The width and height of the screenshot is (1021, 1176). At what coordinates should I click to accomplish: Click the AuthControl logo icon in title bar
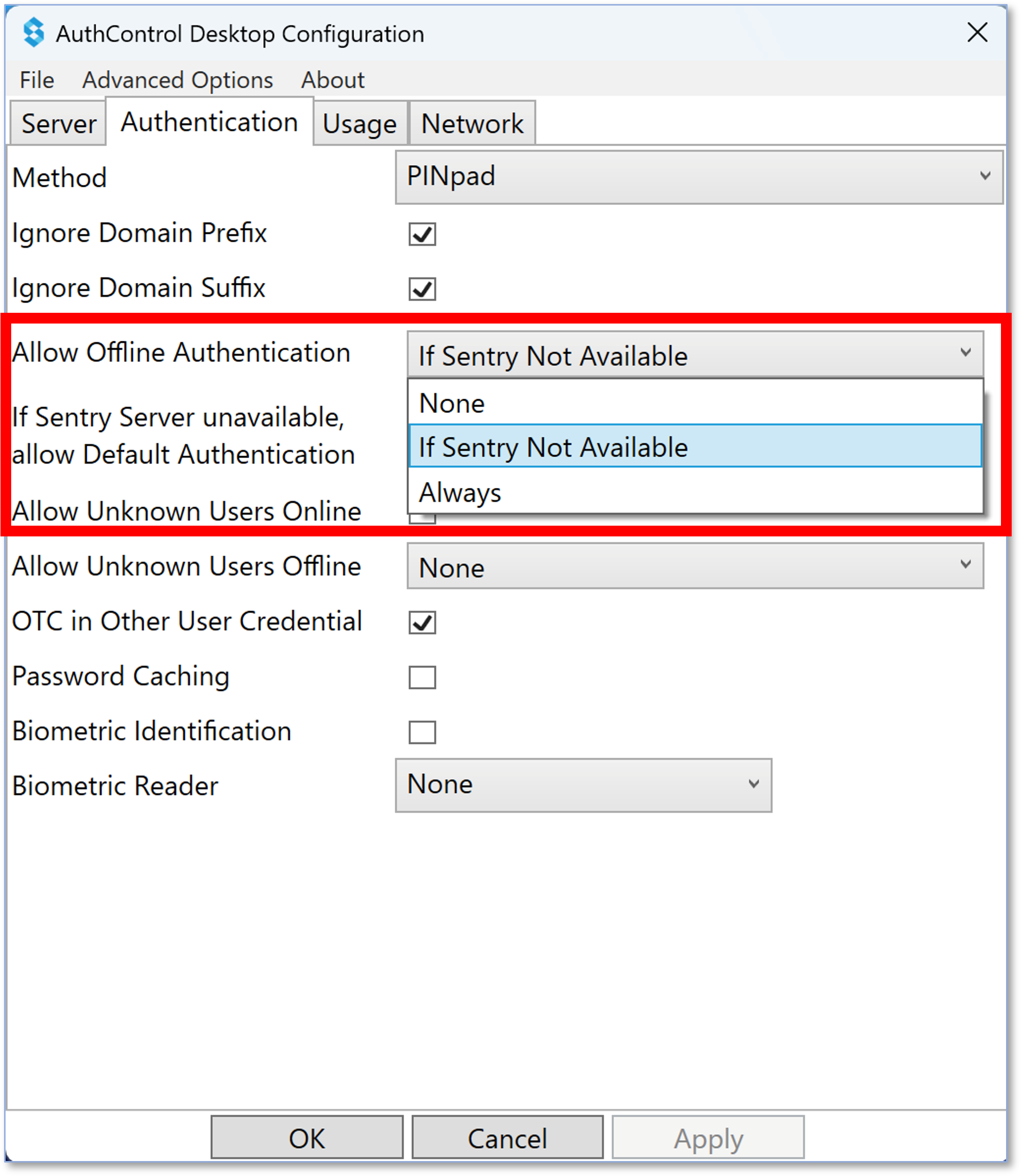click(33, 33)
